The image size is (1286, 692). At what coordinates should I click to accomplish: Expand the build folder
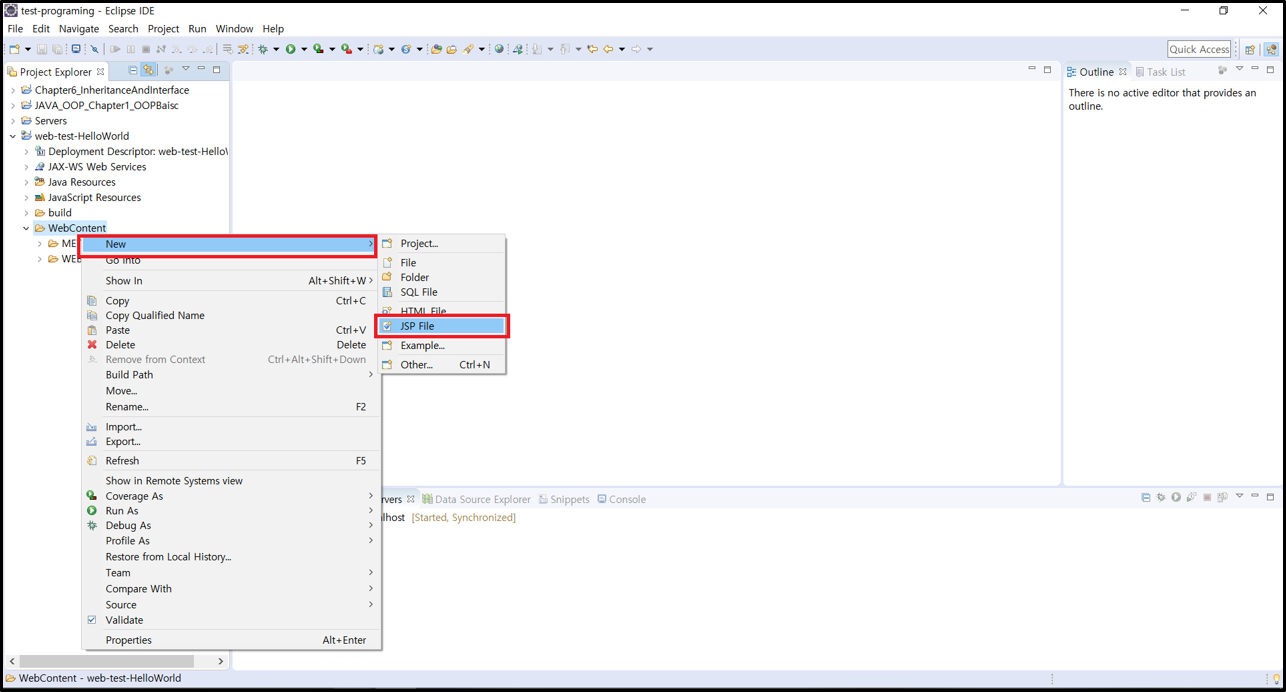(x=27, y=213)
